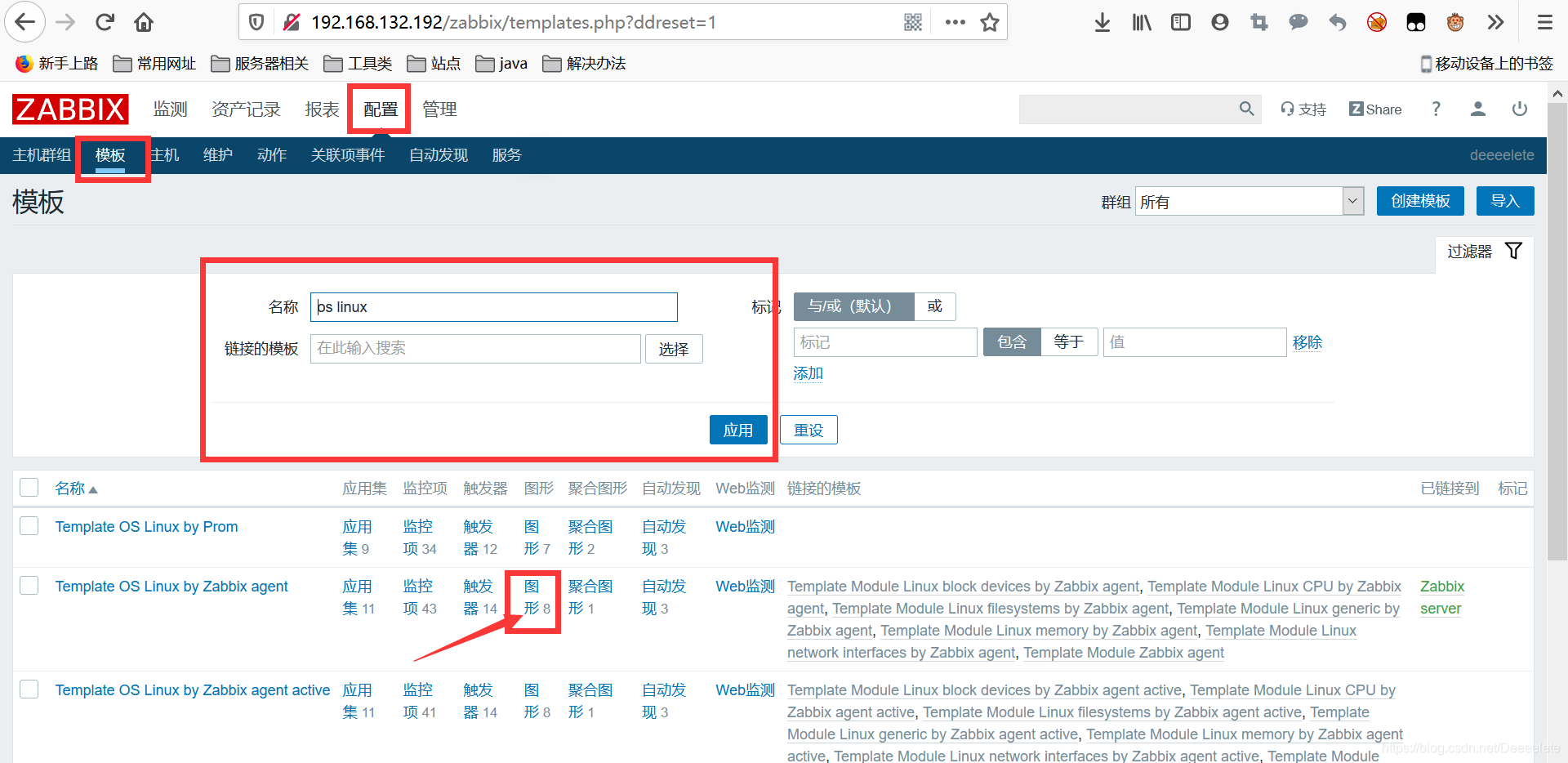This screenshot has width=1568, height=763.
Task: Click the tag 值 input field
Action: click(x=1195, y=342)
